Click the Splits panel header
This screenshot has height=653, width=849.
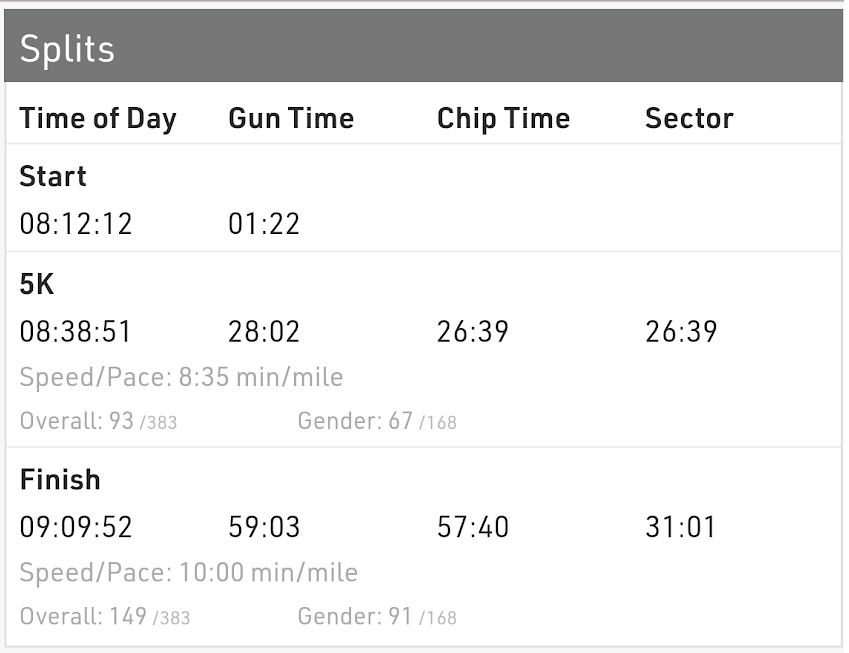[423, 46]
